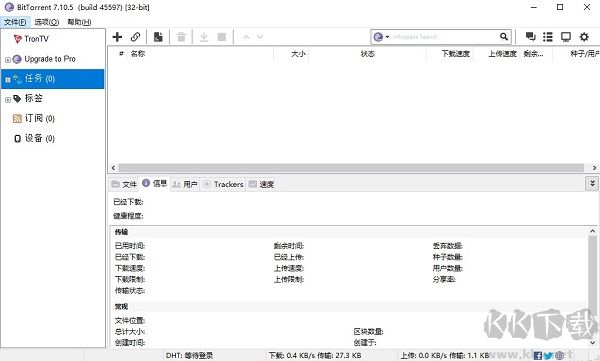Switch to the Trackers tab
The width and height of the screenshot is (600, 361).
coord(223,184)
